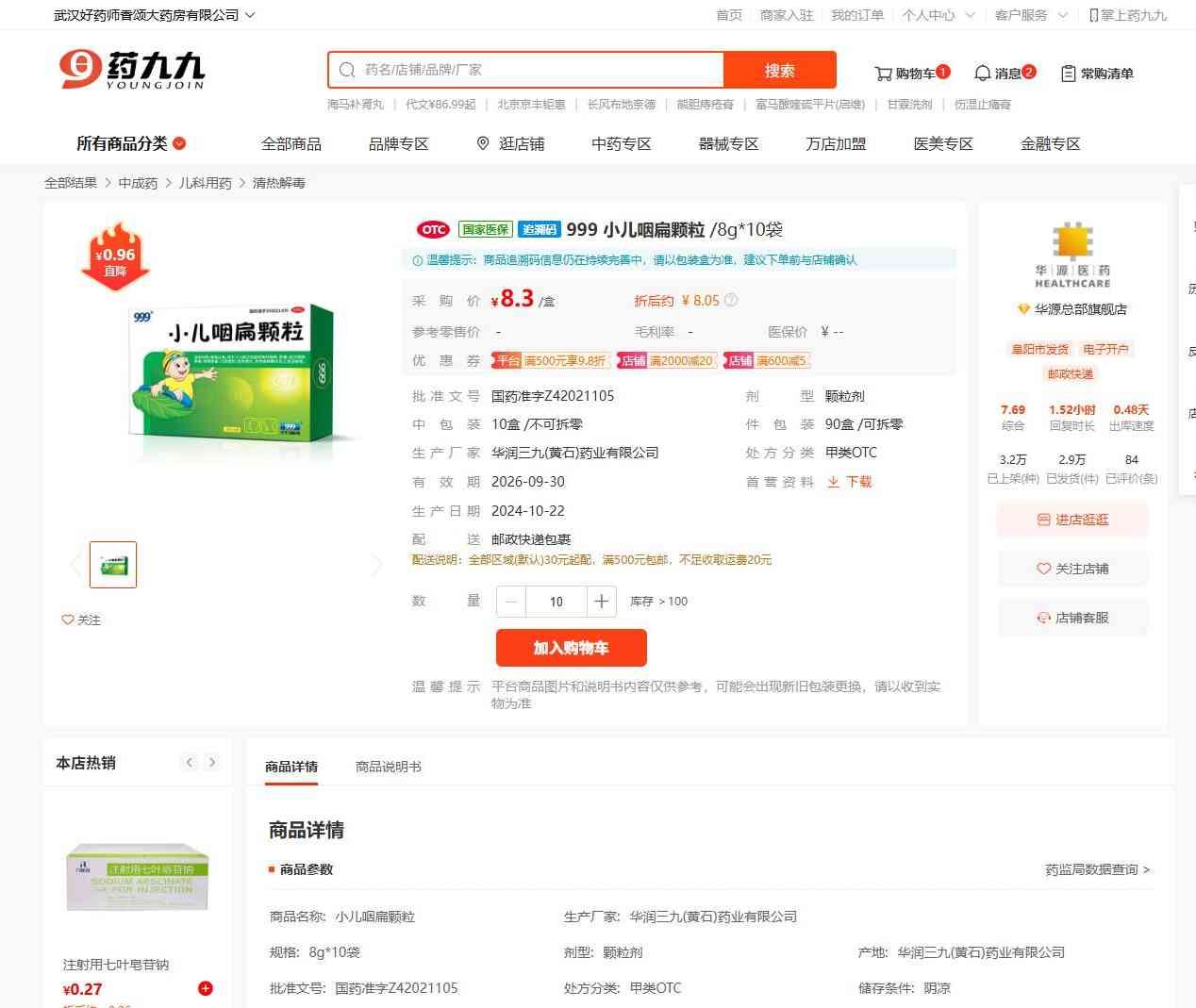Open the traditional Chinese medicine zone menu
This screenshot has width=1196, height=1008.
(x=621, y=143)
